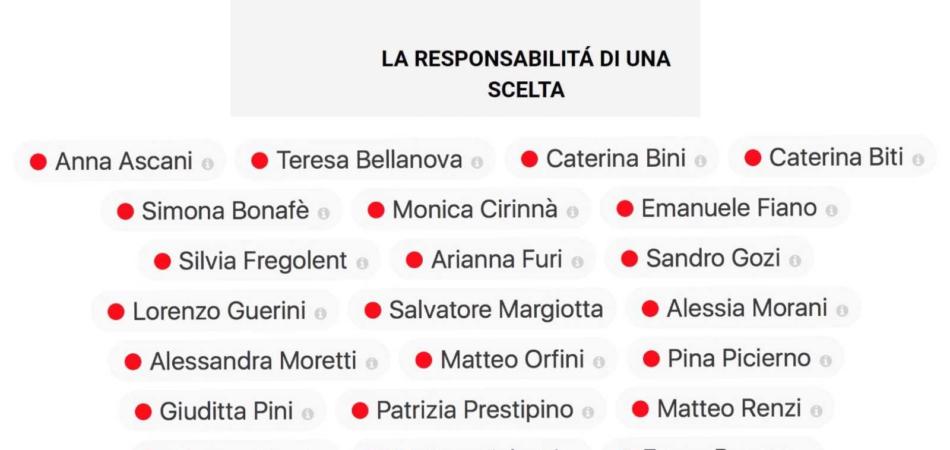Click info icon after Caterina Bini

(x=700, y=161)
